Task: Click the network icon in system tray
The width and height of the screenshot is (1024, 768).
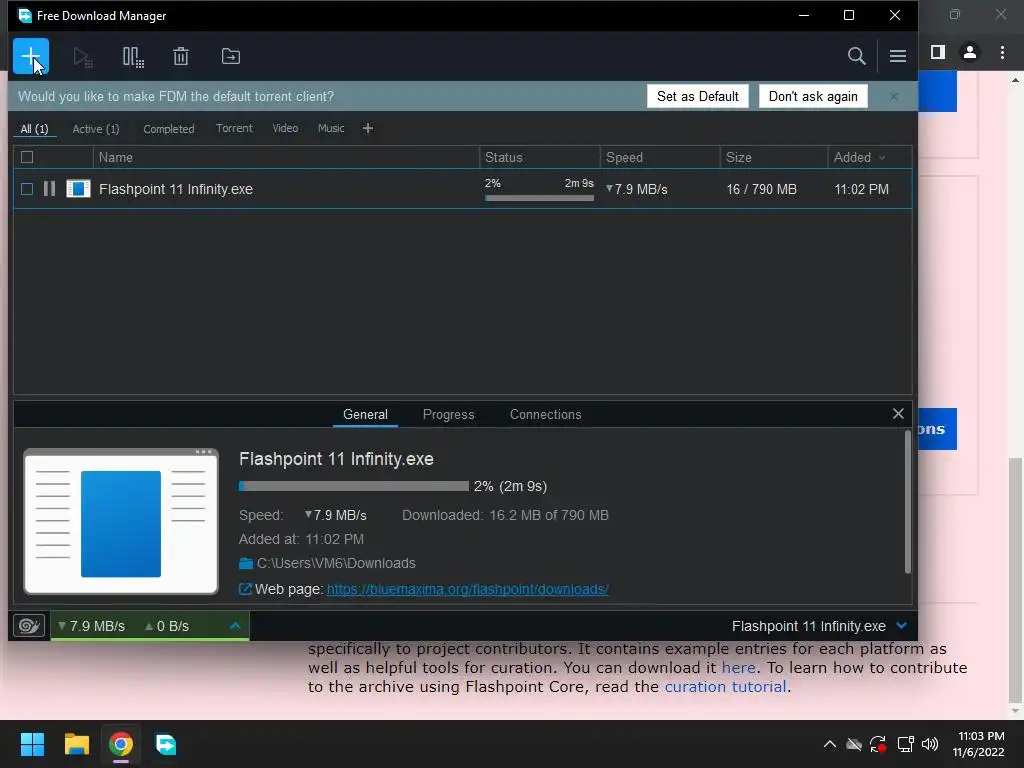Action: click(905, 744)
